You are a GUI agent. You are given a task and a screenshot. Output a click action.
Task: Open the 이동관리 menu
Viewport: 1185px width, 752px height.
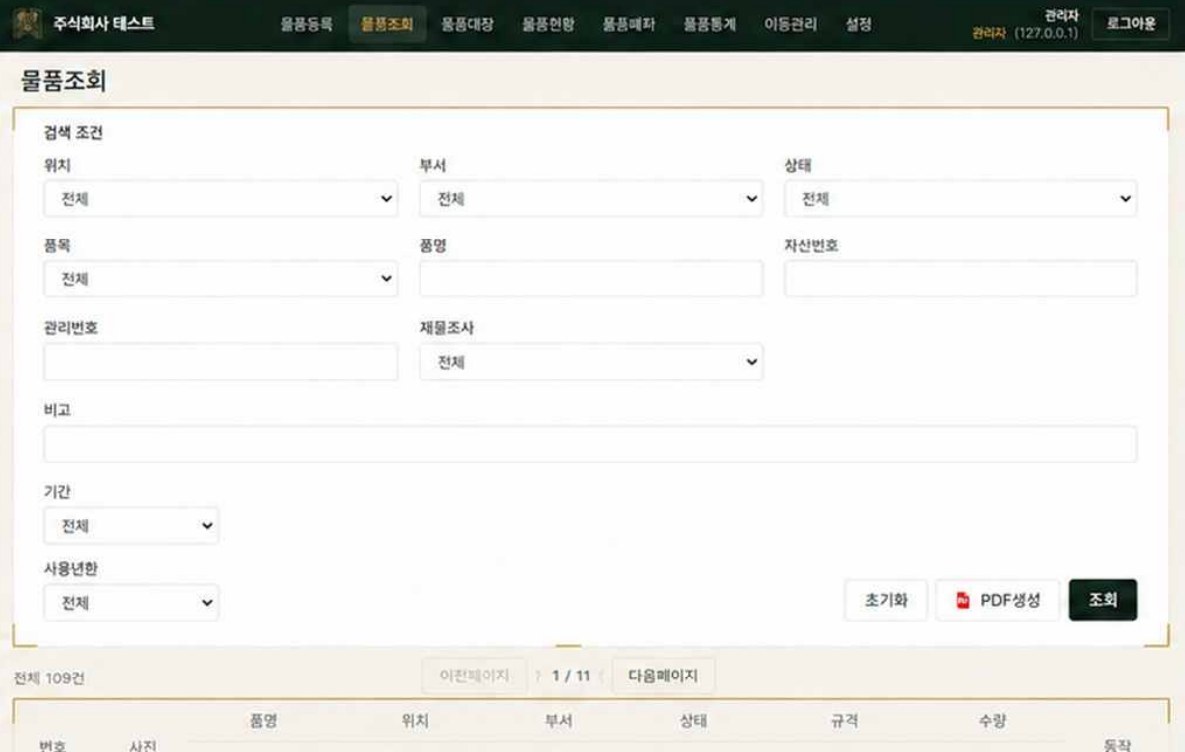790,24
